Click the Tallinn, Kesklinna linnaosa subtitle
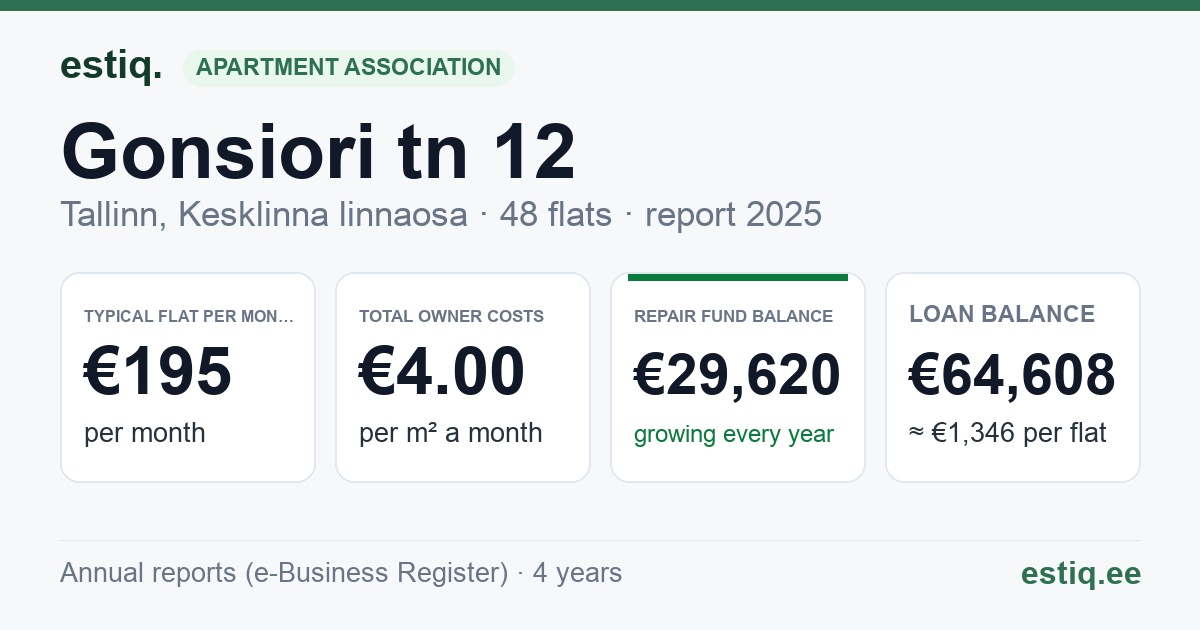The height and width of the screenshot is (630, 1200). click(x=441, y=214)
